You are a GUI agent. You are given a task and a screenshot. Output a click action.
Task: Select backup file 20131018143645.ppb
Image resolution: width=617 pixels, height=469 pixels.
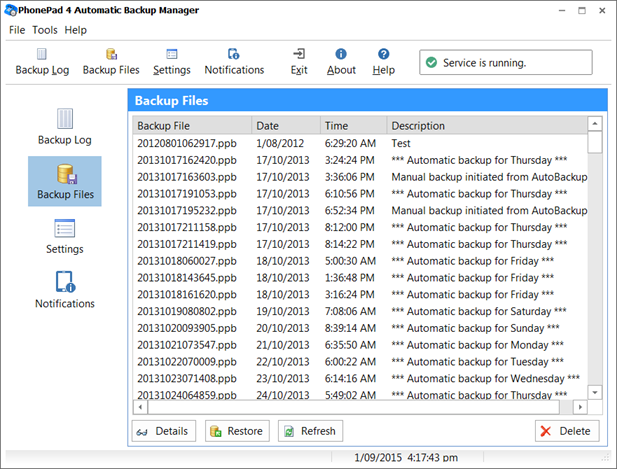coord(187,278)
